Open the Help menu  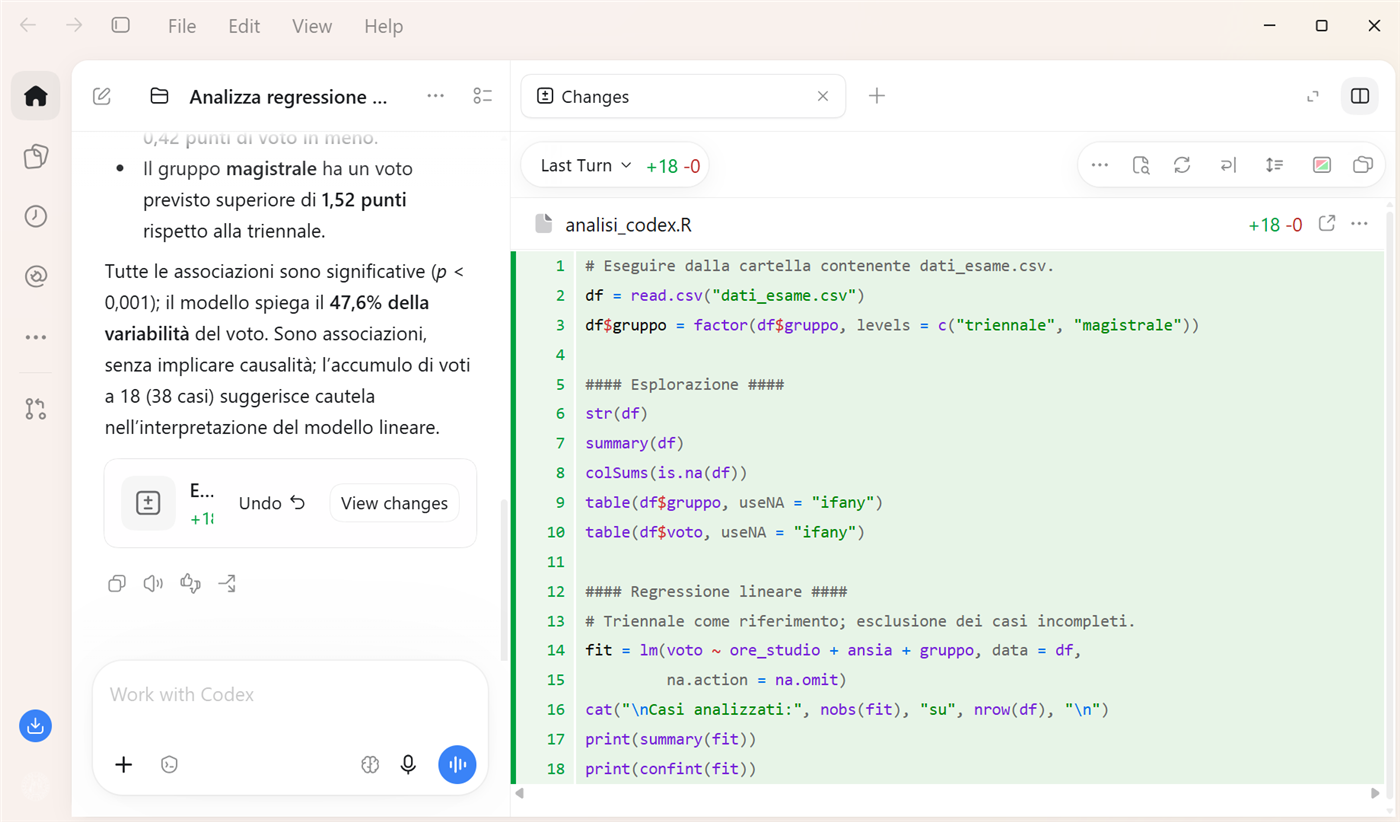click(384, 26)
